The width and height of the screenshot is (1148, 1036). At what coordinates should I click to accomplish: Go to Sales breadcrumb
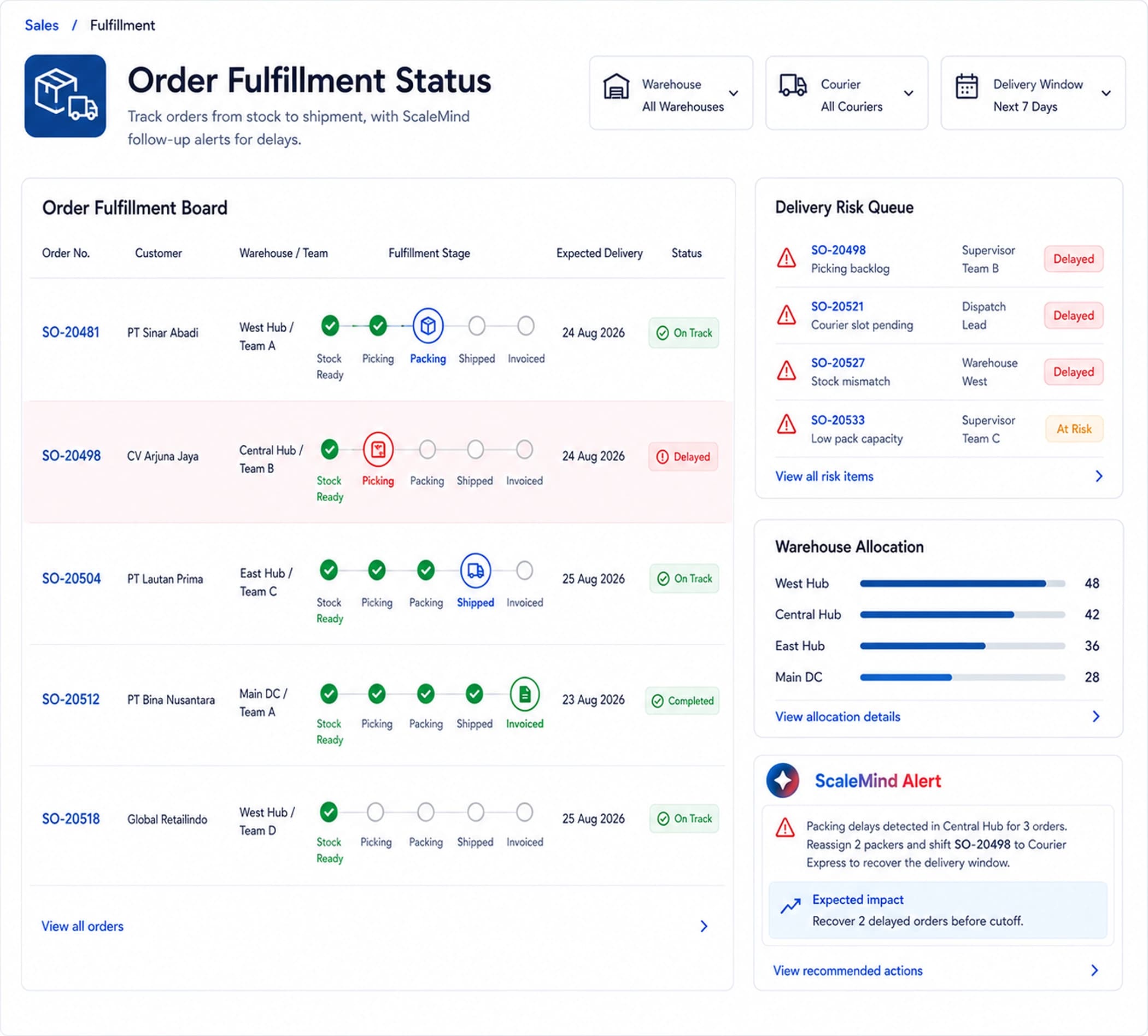[x=42, y=25]
